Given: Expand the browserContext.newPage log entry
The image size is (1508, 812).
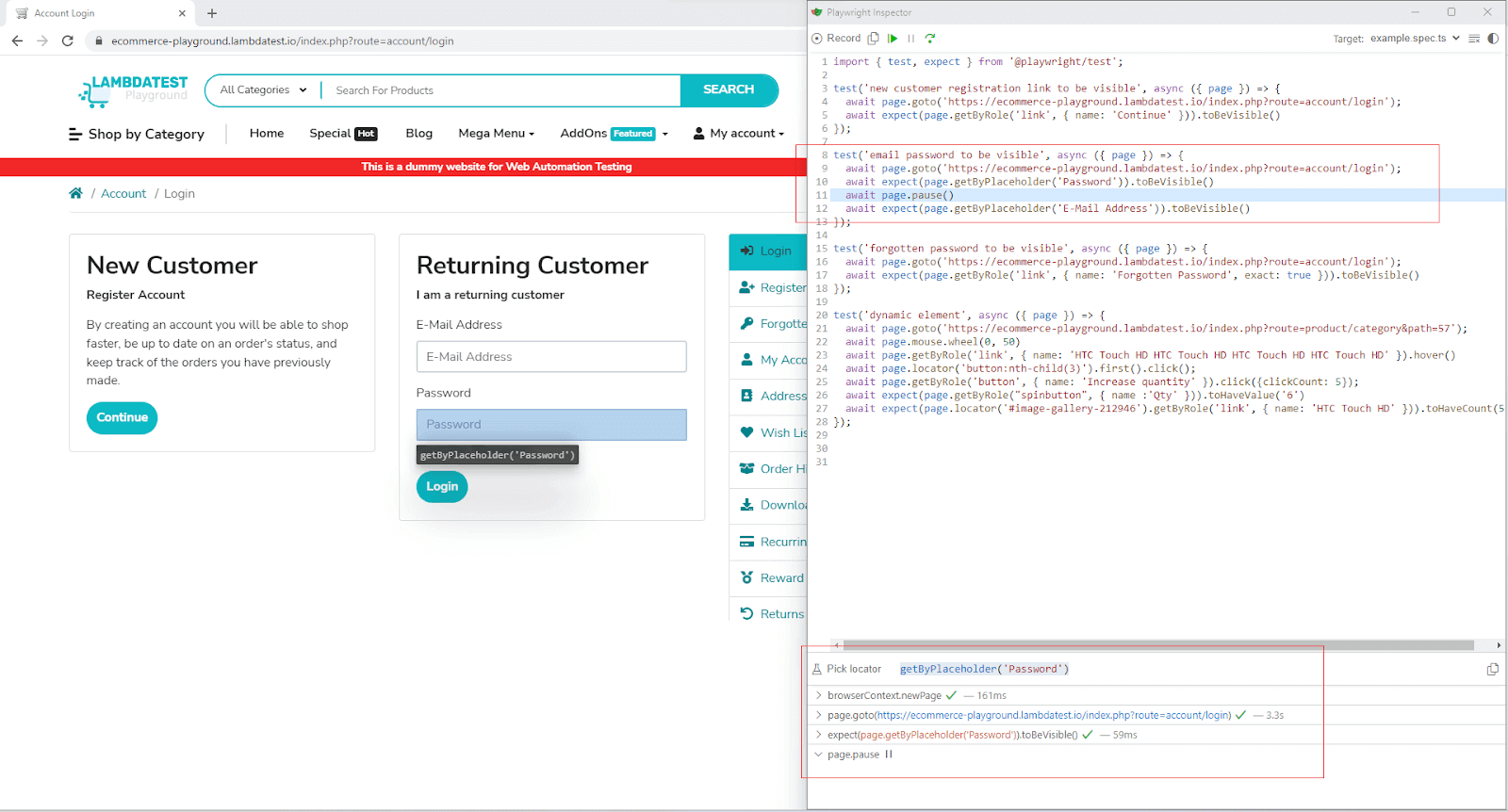Looking at the screenshot, I should 818,696.
